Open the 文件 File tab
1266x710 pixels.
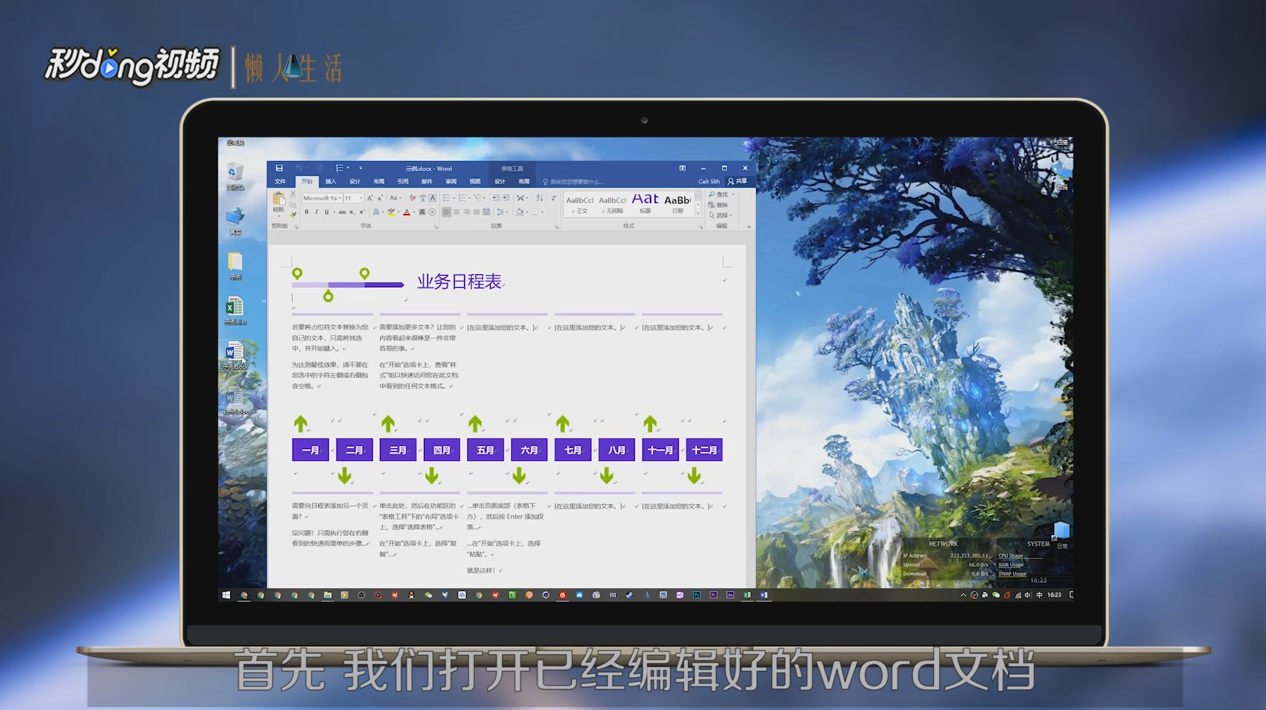280,181
